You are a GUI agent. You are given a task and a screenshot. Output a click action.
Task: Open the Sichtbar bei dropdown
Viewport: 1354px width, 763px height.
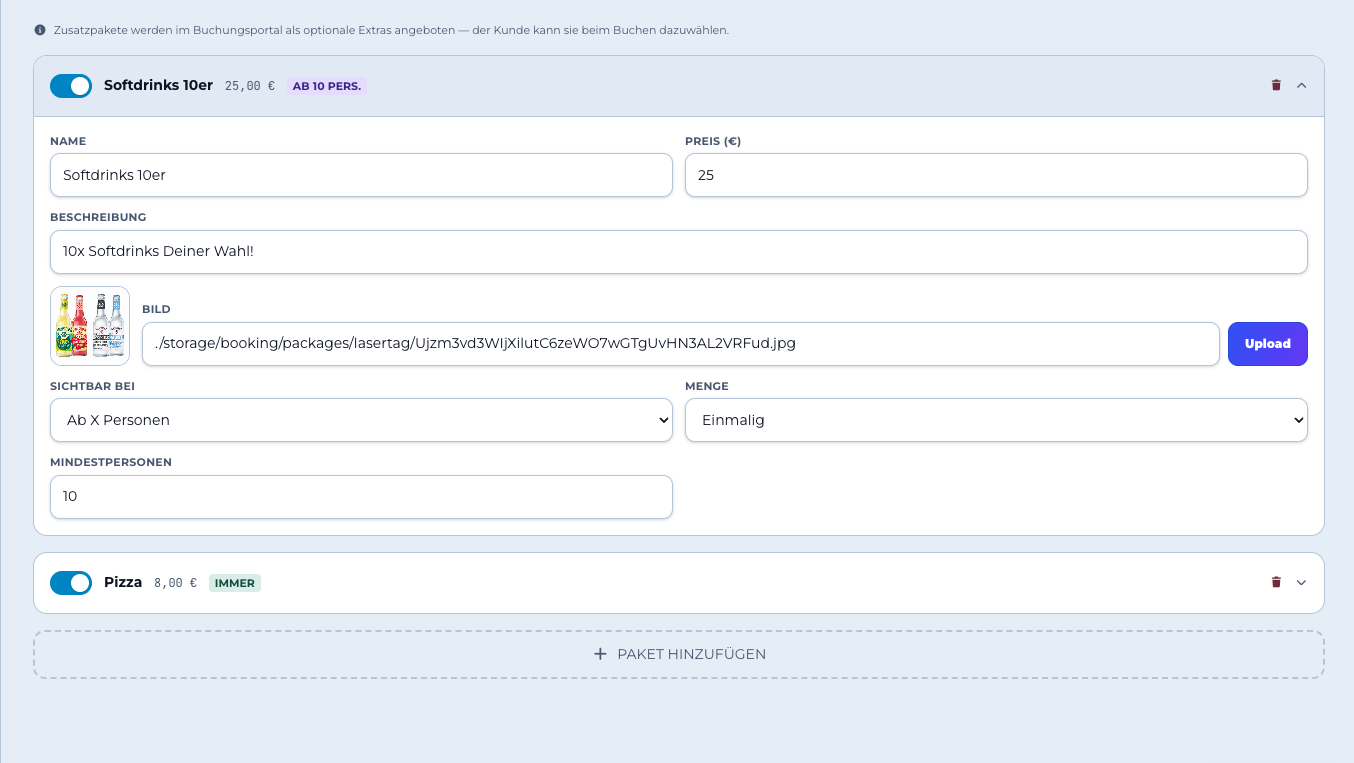361,420
